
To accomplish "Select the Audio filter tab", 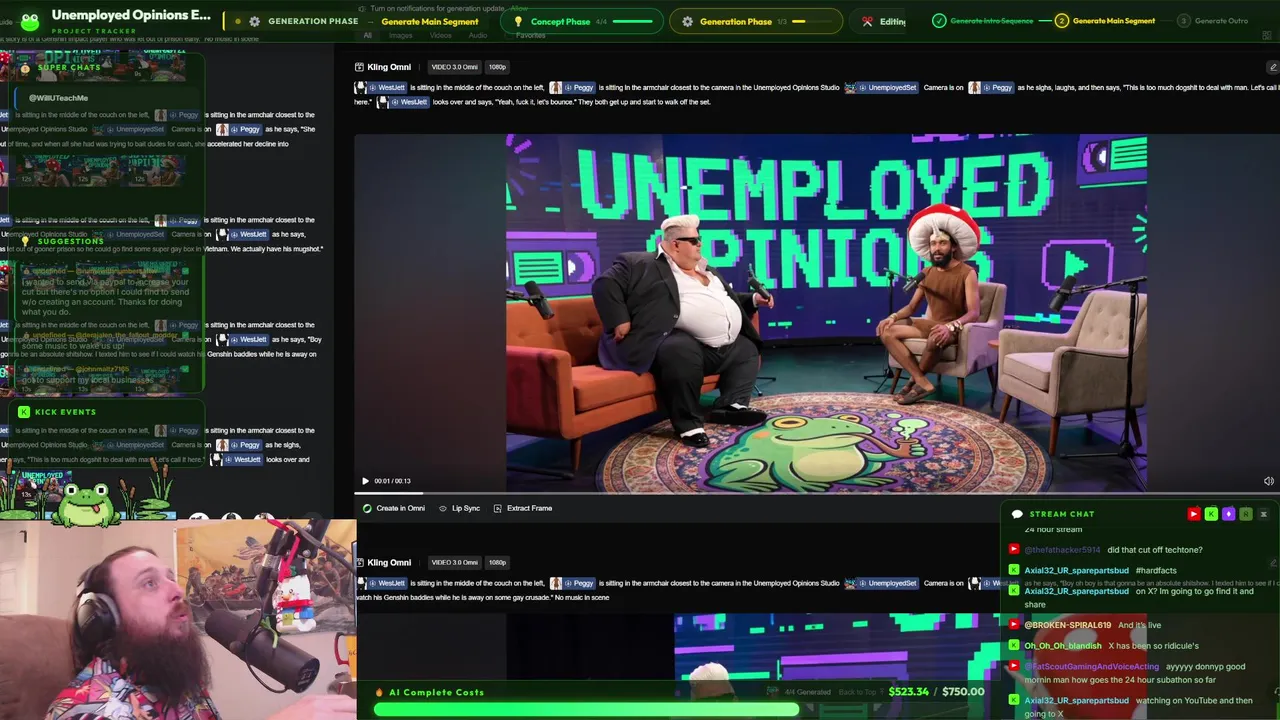I will 478,35.
